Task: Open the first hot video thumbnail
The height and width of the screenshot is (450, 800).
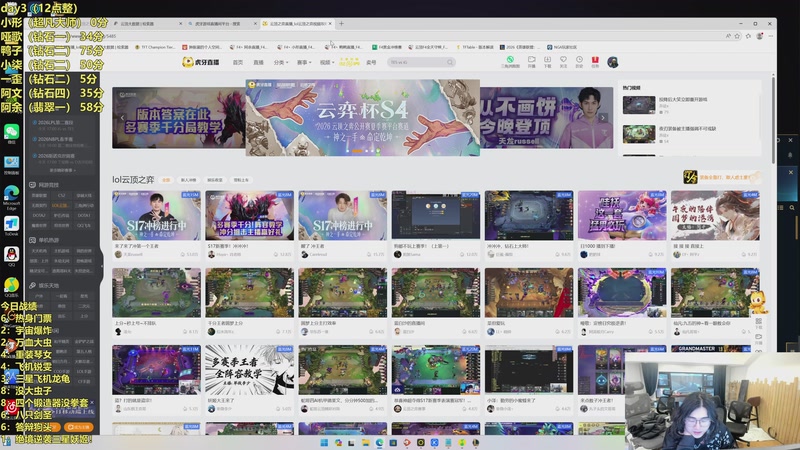Action: pos(639,105)
